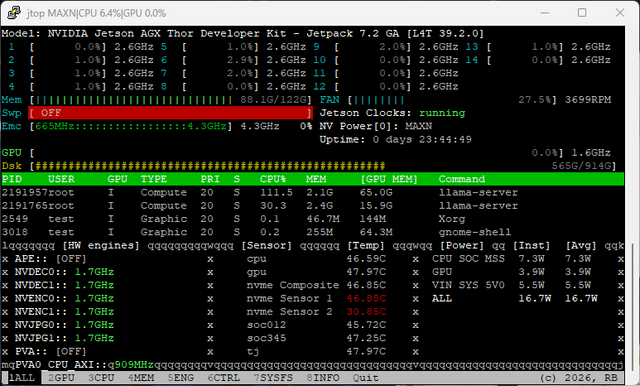
Task: Click the soc012 sensor row
Action: coord(316,325)
